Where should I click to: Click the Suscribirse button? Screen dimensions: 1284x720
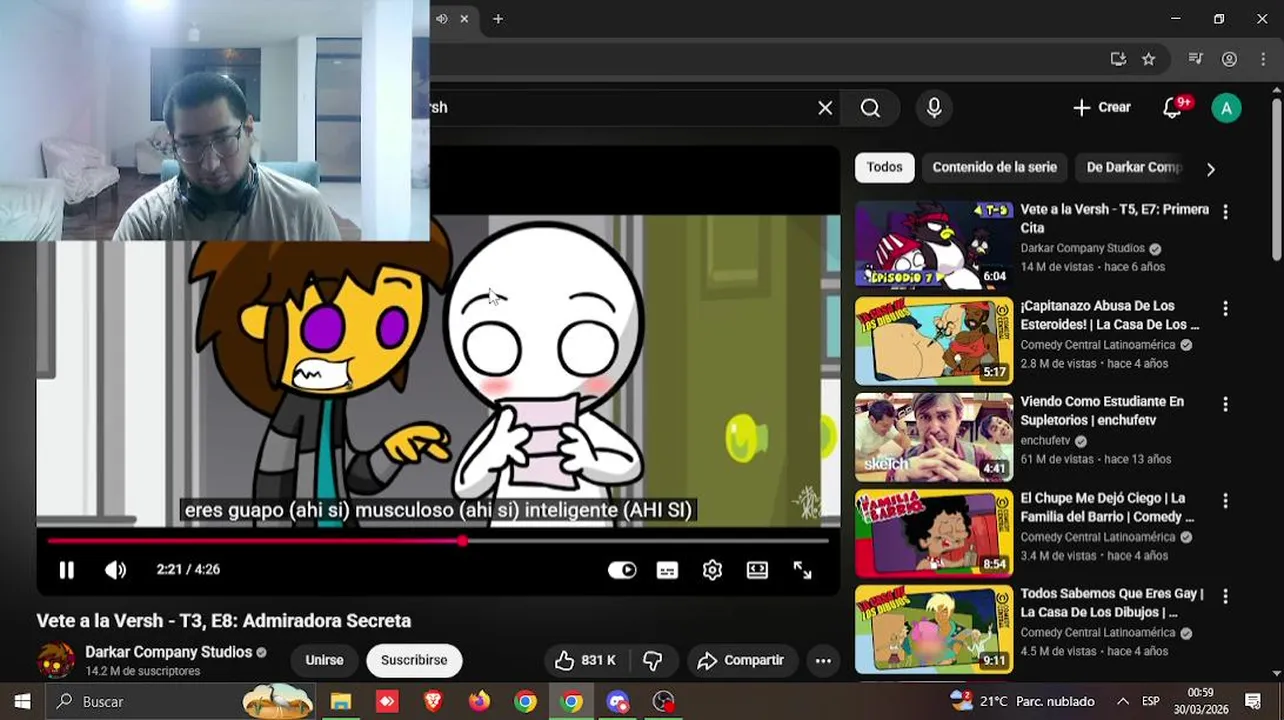[414, 660]
